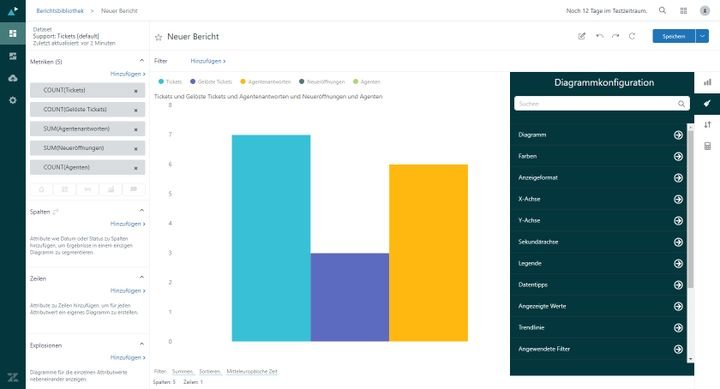
Task: Open the dashboards icon in left sidebar
Action: tap(12, 34)
